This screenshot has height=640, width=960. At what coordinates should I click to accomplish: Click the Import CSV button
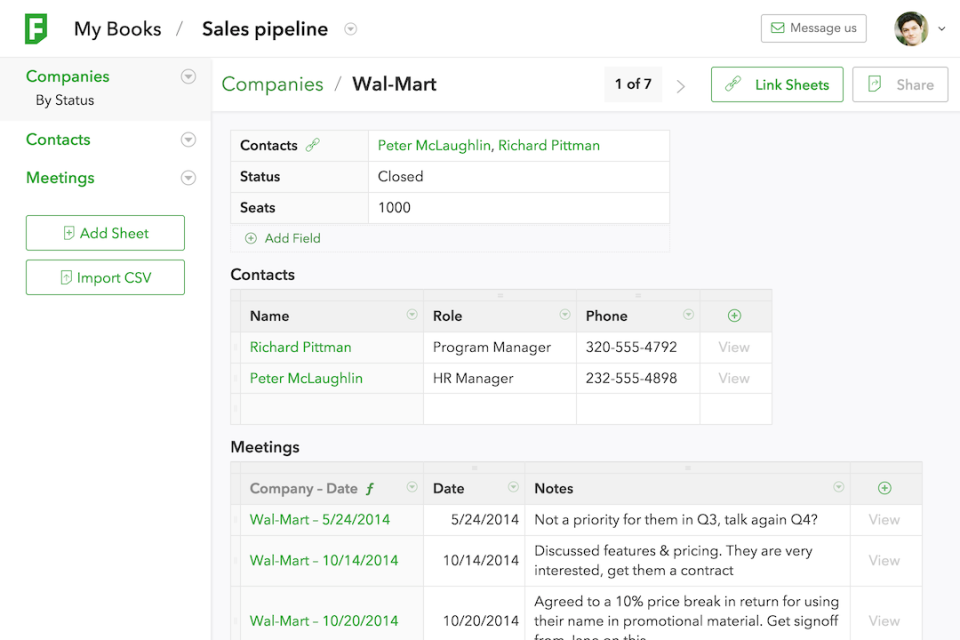[105, 277]
